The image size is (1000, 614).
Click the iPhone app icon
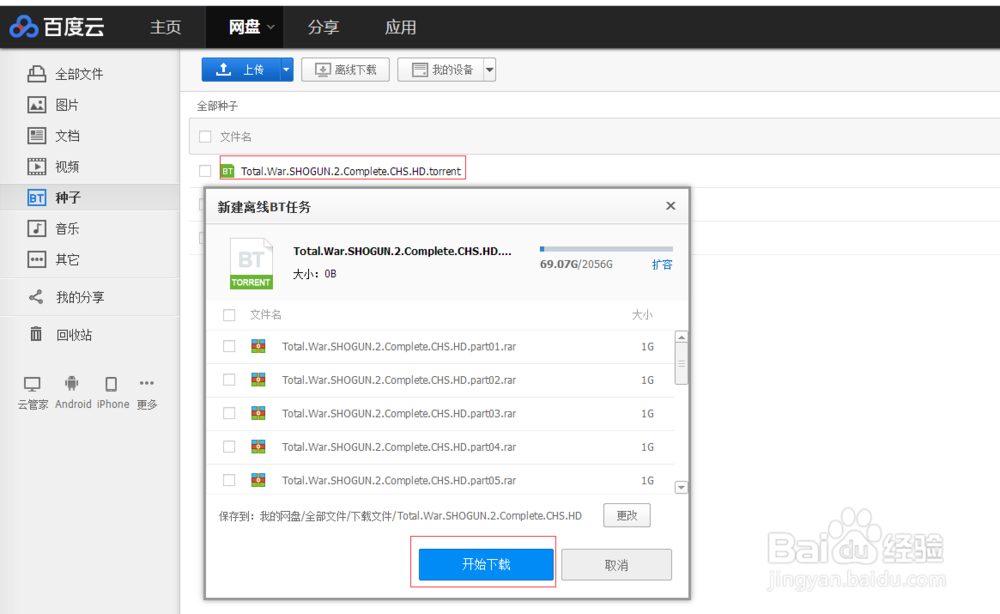(112, 383)
